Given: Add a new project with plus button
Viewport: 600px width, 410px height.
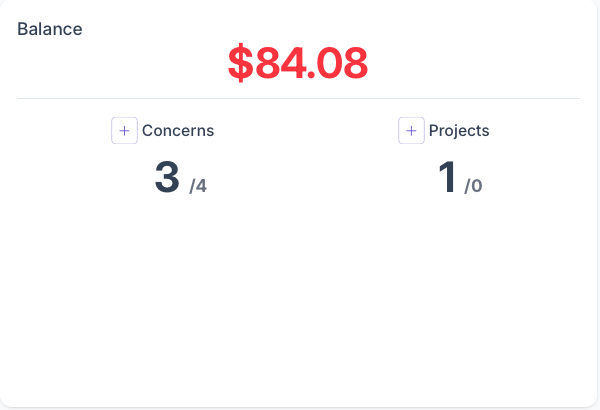Looking at the screenshot, I should pyautogui.click(x=411, y=131).
